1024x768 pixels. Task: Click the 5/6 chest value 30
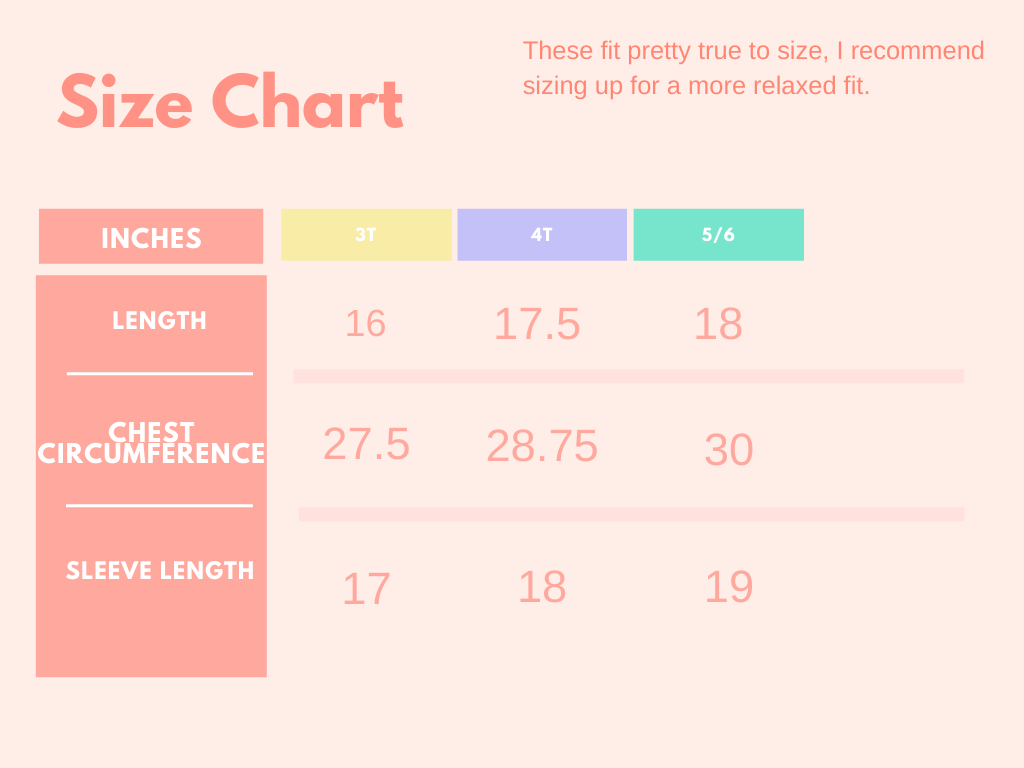click(x=729, y=449)
